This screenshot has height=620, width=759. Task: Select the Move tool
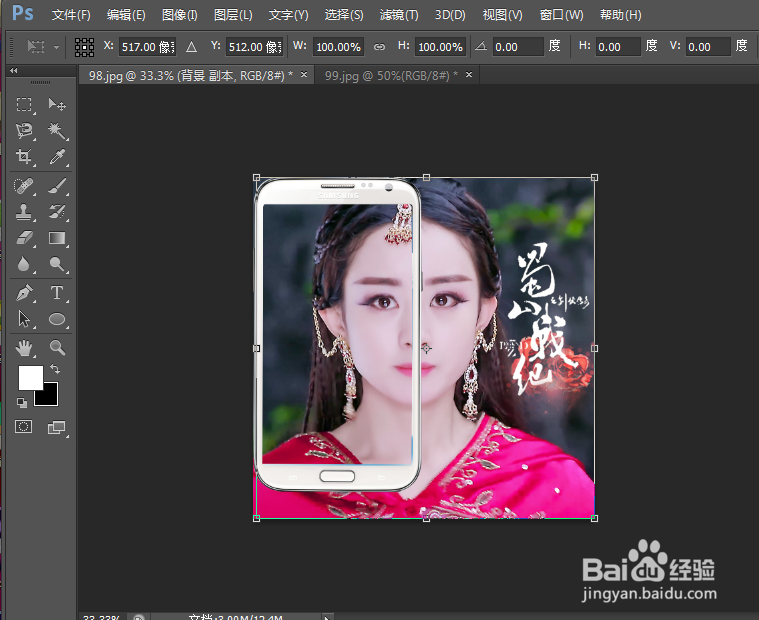click(x=57, y=105)
